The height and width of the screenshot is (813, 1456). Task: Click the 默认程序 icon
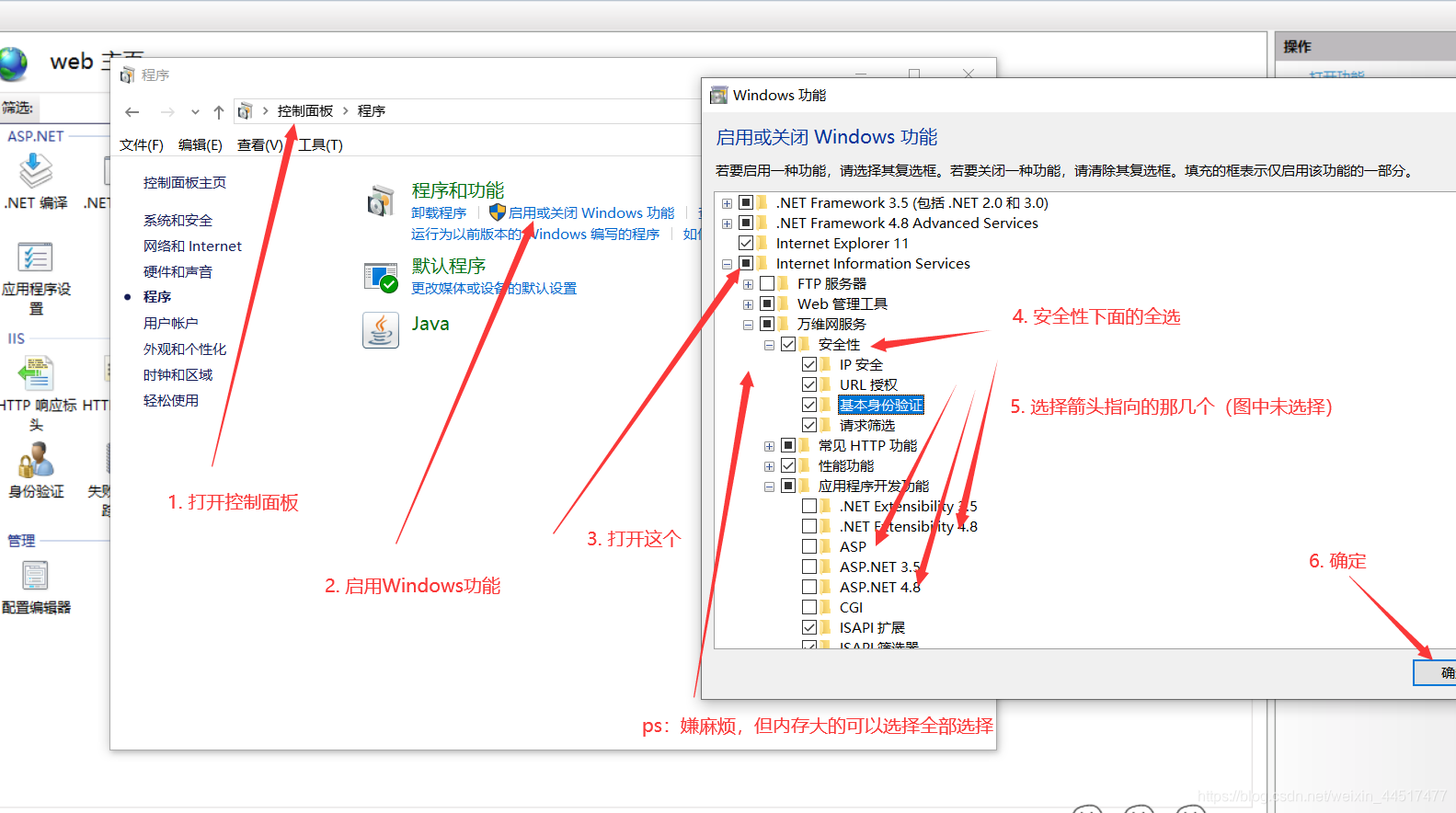click(381, 277)
